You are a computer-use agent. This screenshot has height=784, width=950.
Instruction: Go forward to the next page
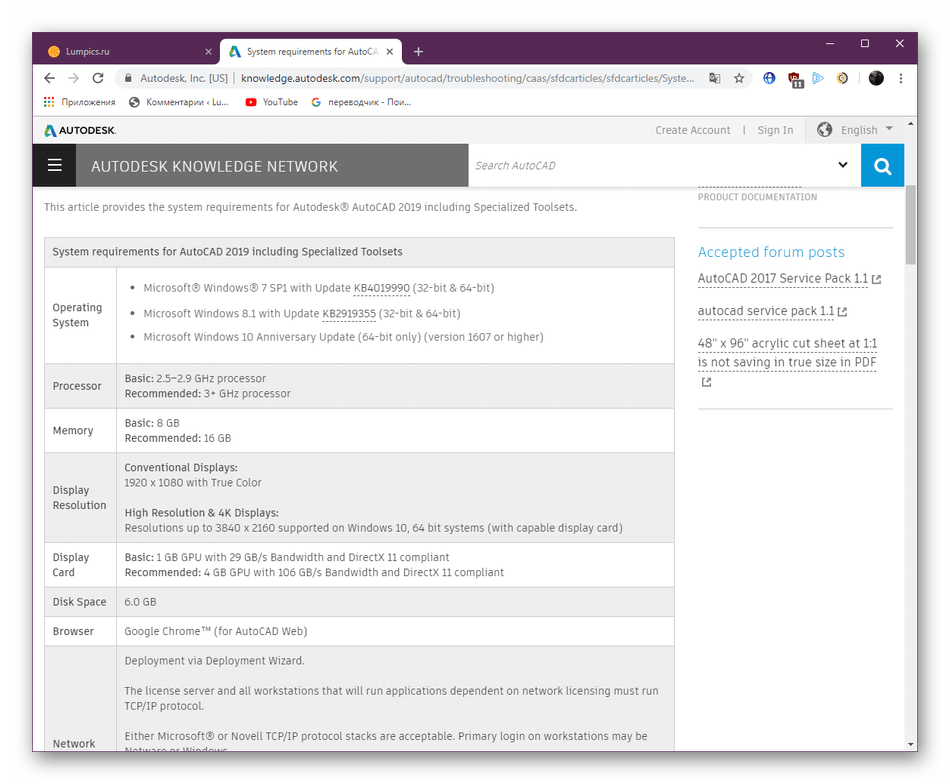[x=74, y=78]
